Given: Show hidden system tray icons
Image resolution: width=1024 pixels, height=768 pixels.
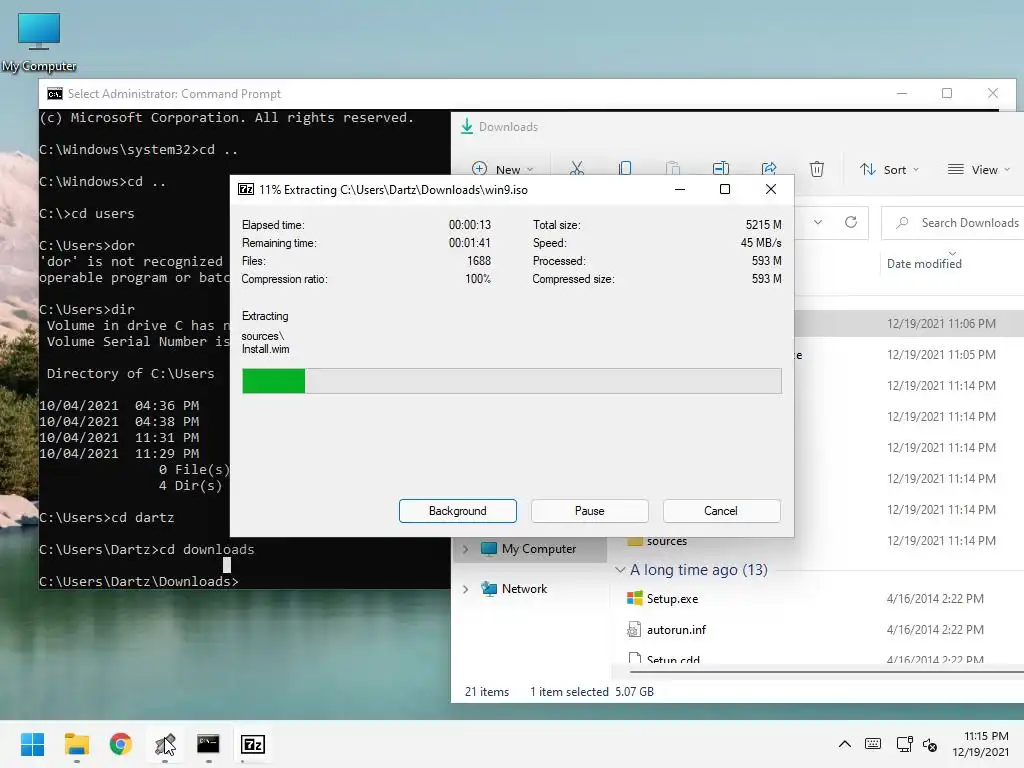Looking at the screenshot, I should pyautogui.click(x=844, y=744).
